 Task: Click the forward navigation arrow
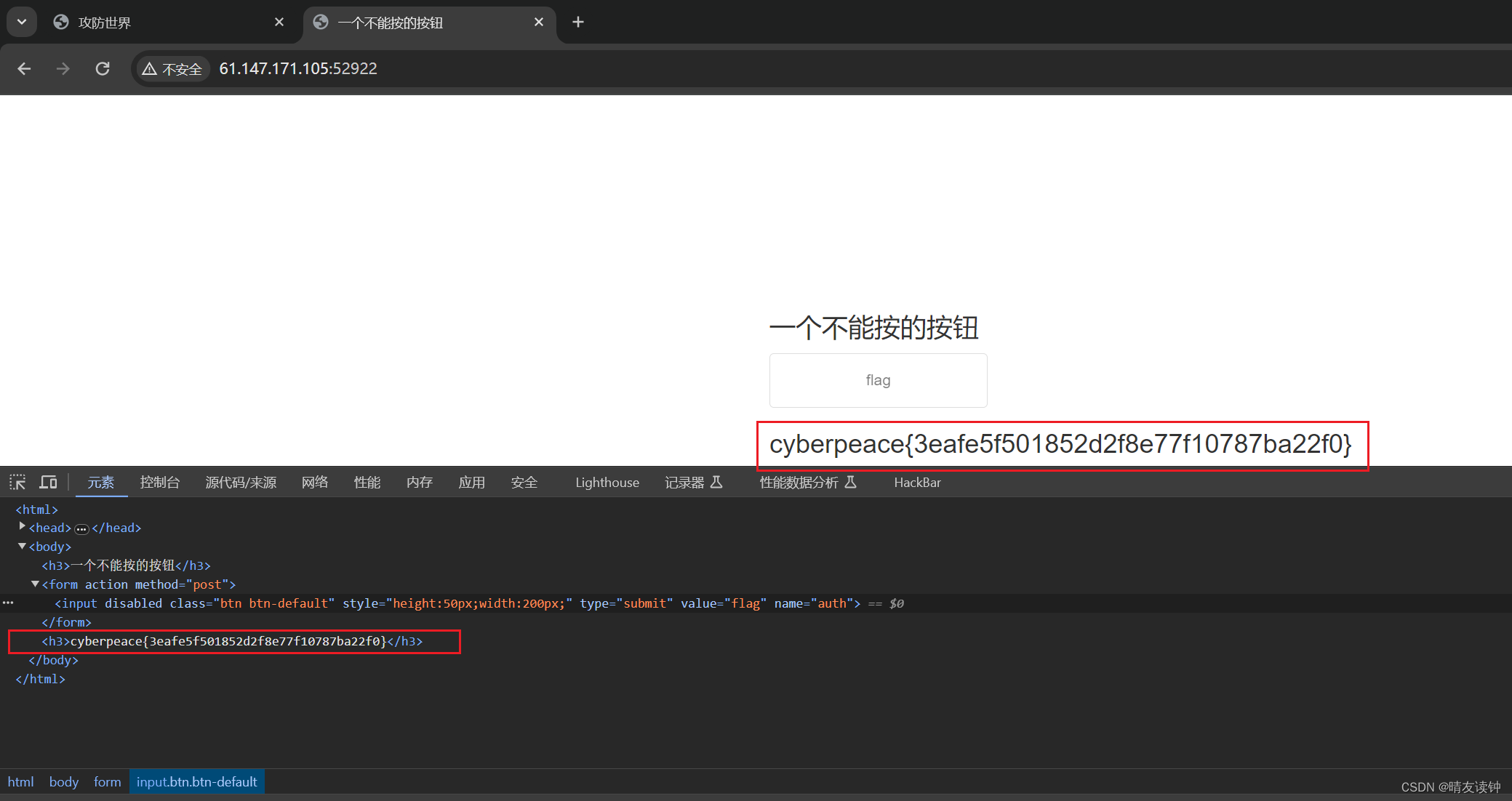pyautogui.click(x=63, y=68)
